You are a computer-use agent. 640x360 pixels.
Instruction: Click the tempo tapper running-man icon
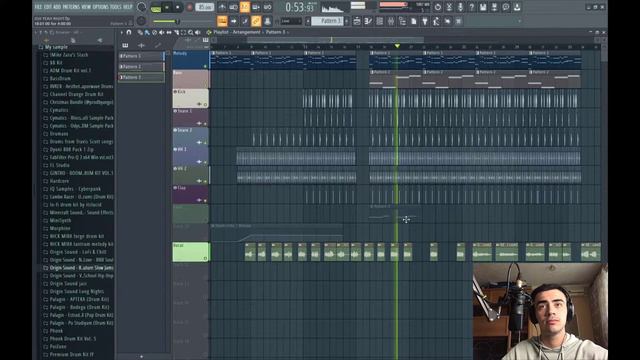(436, 21)
